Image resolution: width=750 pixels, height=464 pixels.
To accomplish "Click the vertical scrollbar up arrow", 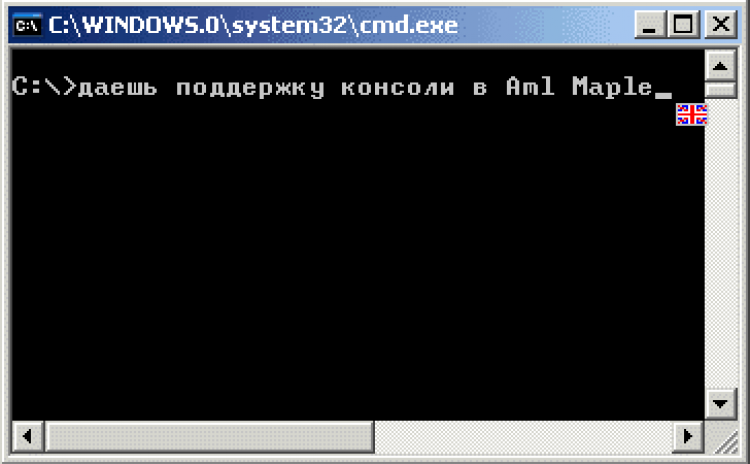I will (x=720, y=66).
